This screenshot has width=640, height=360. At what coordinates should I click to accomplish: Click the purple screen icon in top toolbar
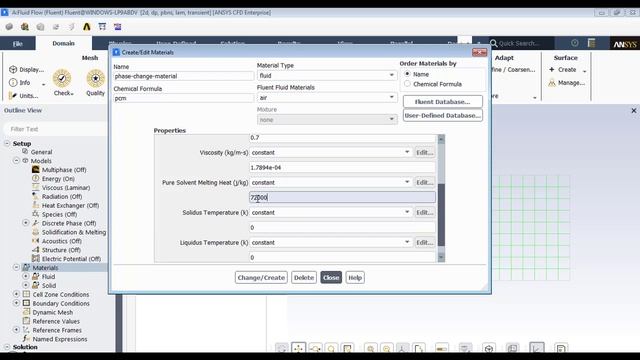pos(118,27)
